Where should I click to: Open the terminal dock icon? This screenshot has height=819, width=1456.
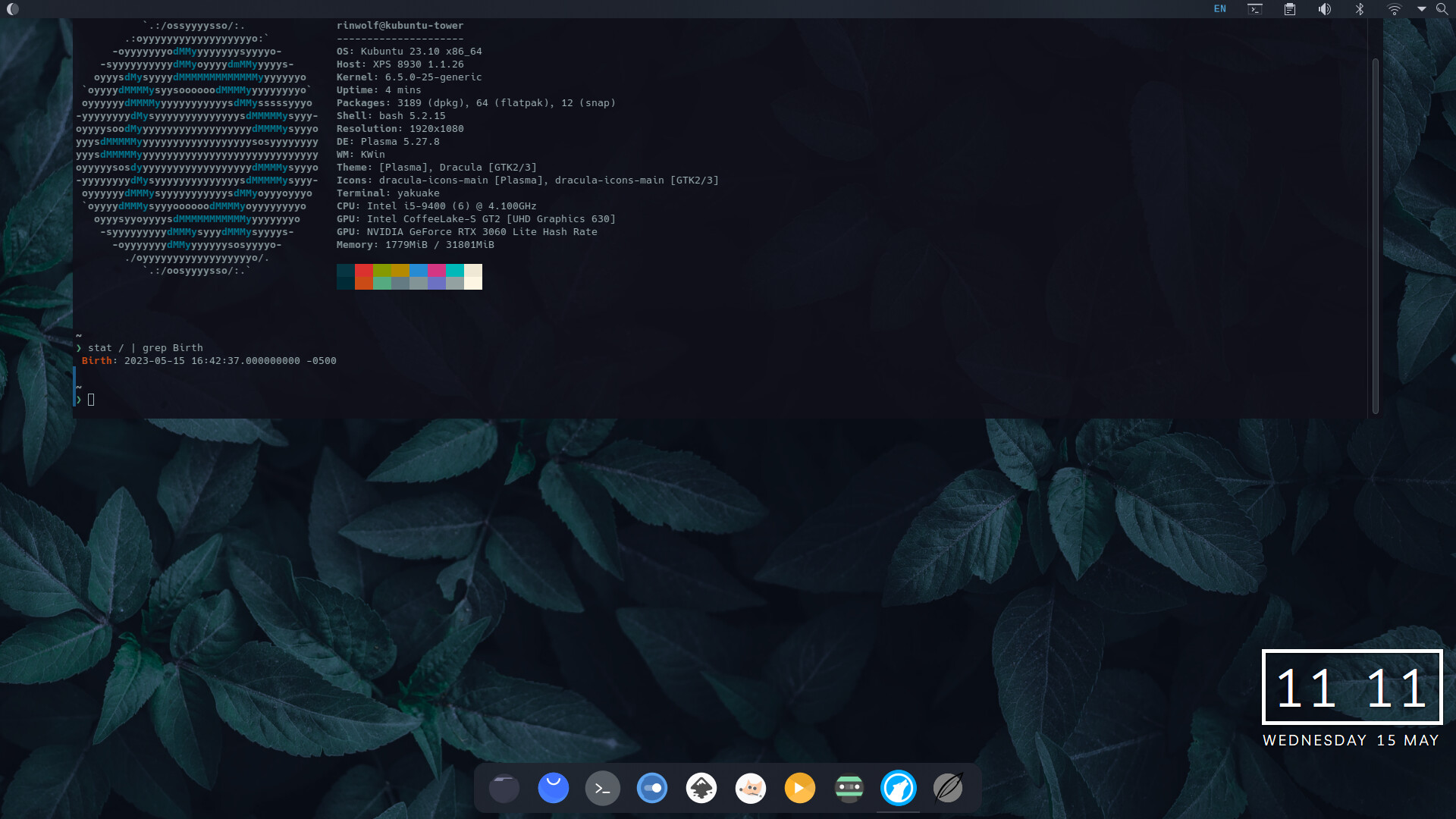point(602,788)
